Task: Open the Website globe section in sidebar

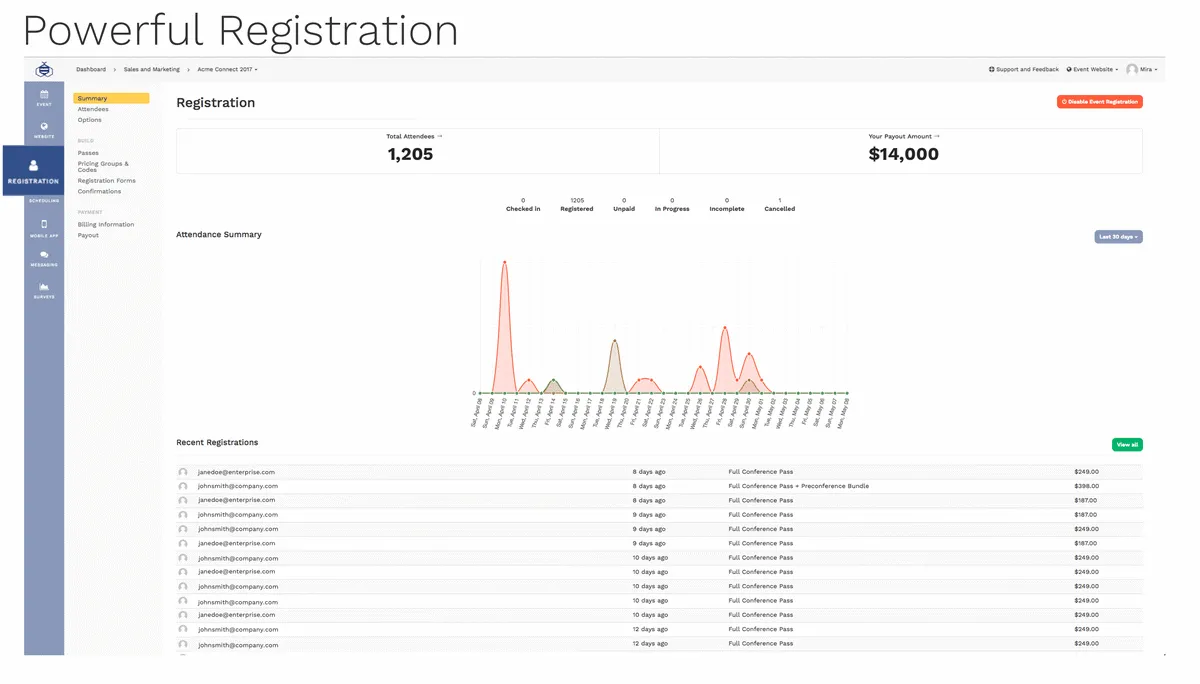Action: (x=44, y=130)
